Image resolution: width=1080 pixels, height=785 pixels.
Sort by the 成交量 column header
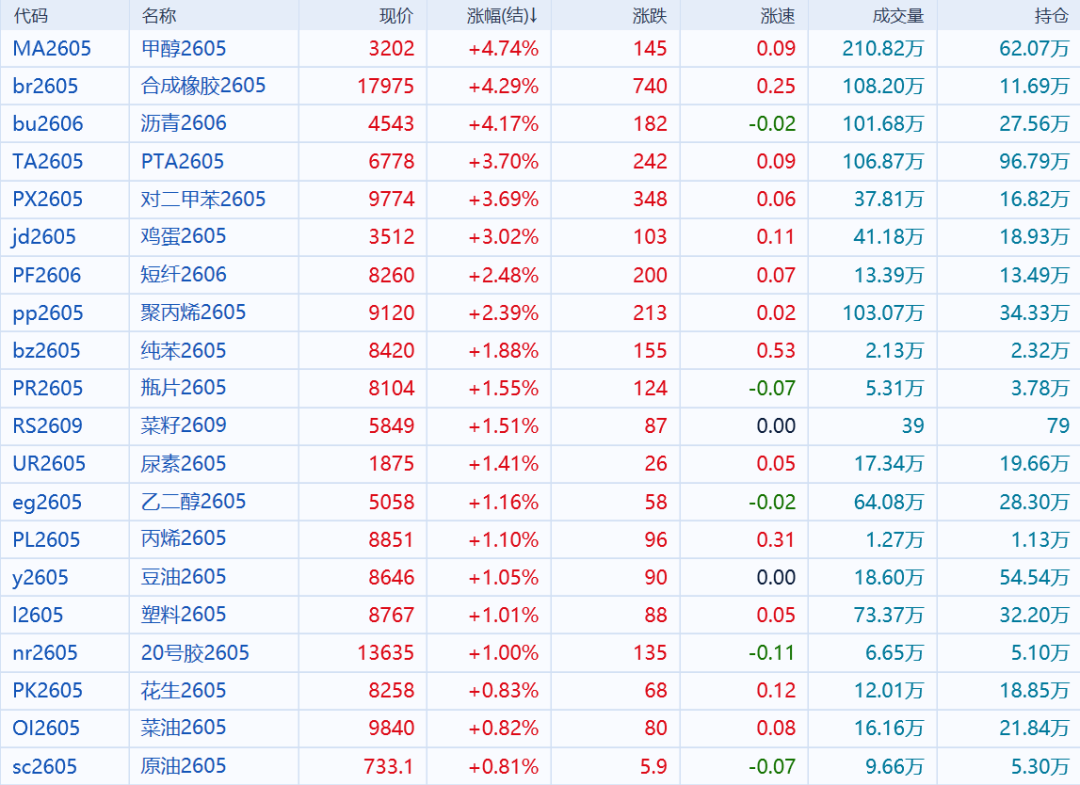coord(897,15)
